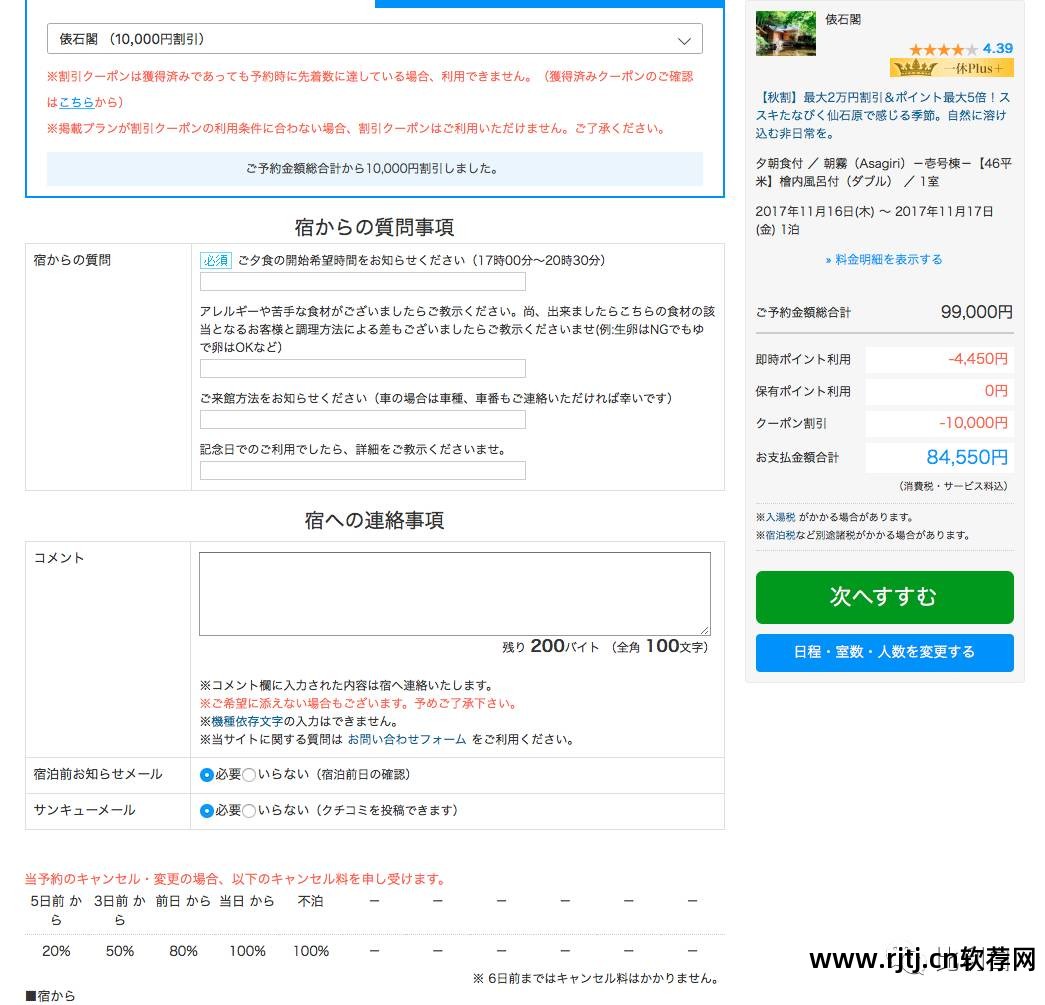Image resolution: width=1045 pixels, height=1005 pixels.
Task: Open the 機種依存文字 link
Action: pyautogui.click(x=247, y=721)
